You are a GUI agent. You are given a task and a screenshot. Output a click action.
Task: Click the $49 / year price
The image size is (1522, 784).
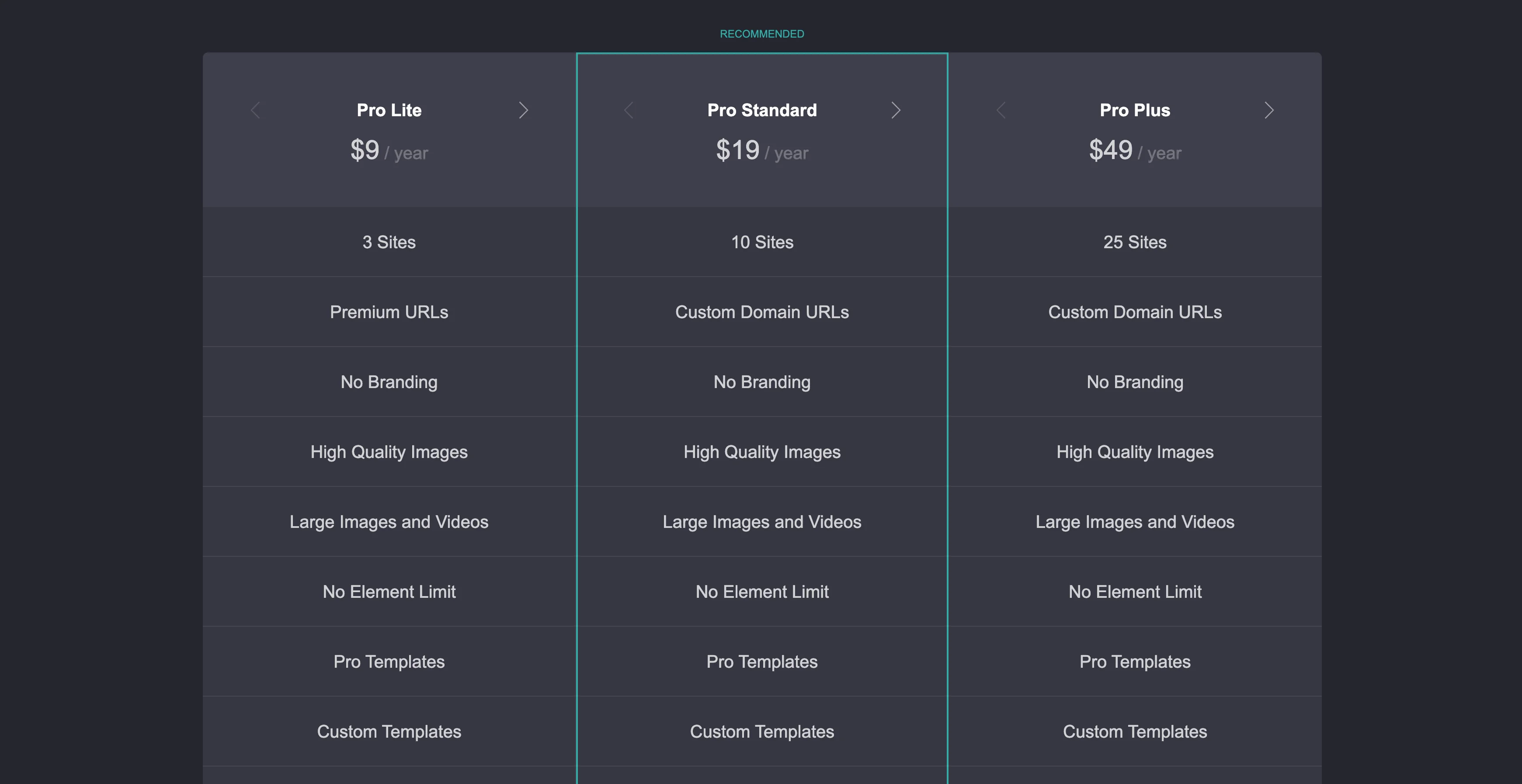tap(1134, 151)
